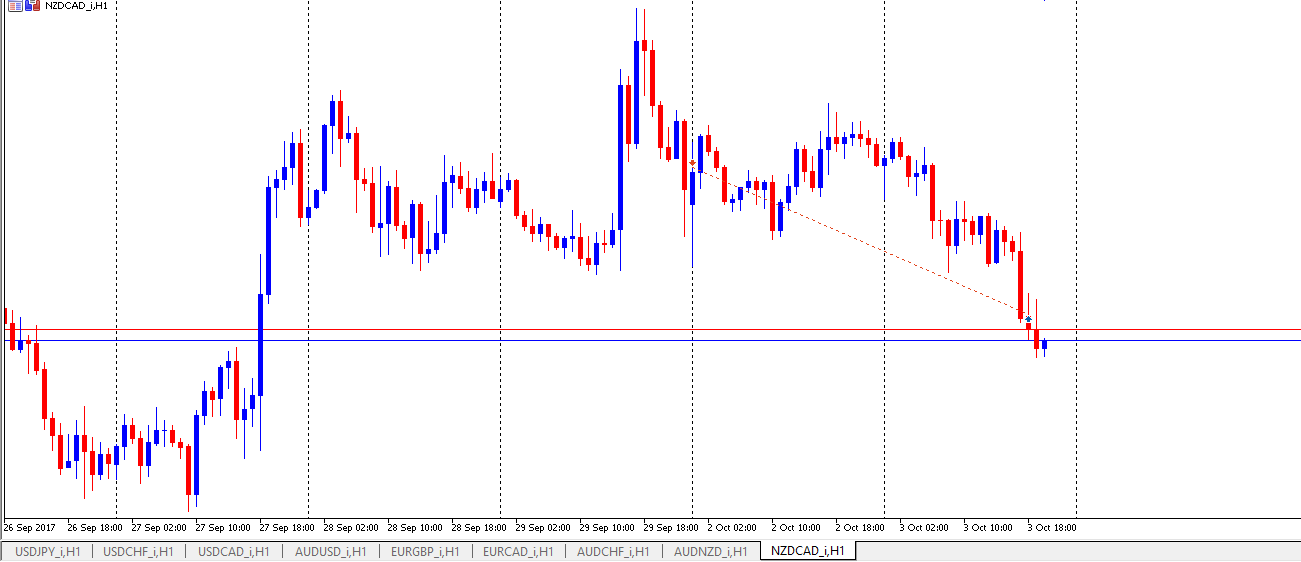Click the One-Click Trading panel icon
The image size is (1301, 562).
pos(16,5)
